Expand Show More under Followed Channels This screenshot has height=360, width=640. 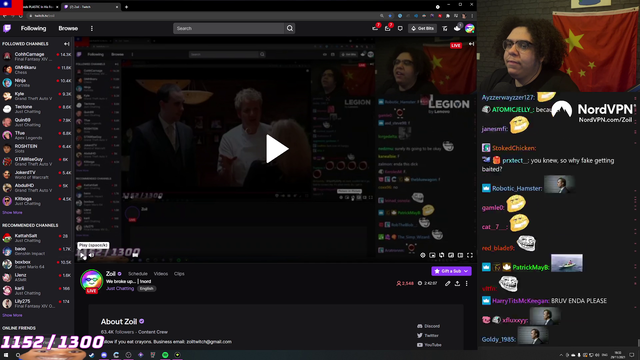point(12,213)
